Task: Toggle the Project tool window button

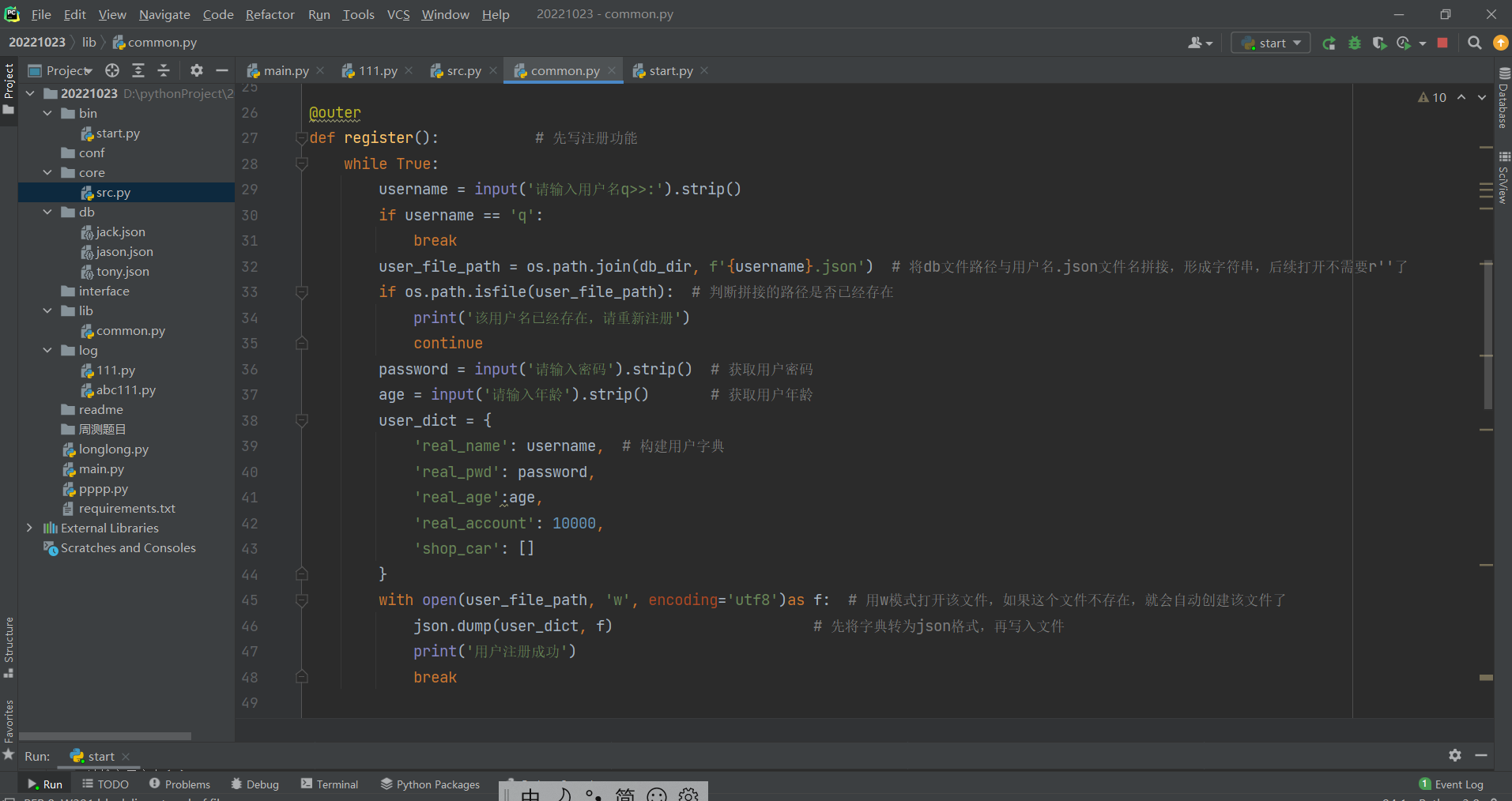Action: click(x=9, y=89)
